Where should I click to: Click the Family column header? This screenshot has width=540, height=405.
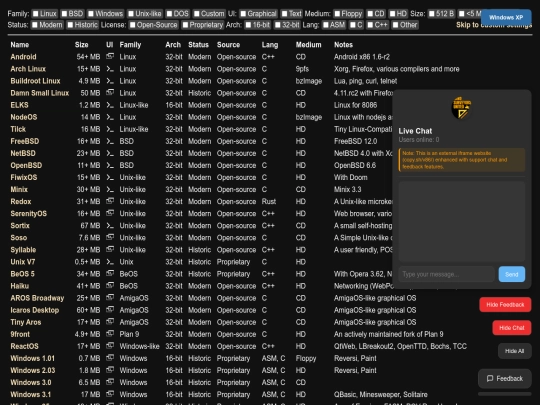click(130, 45)
